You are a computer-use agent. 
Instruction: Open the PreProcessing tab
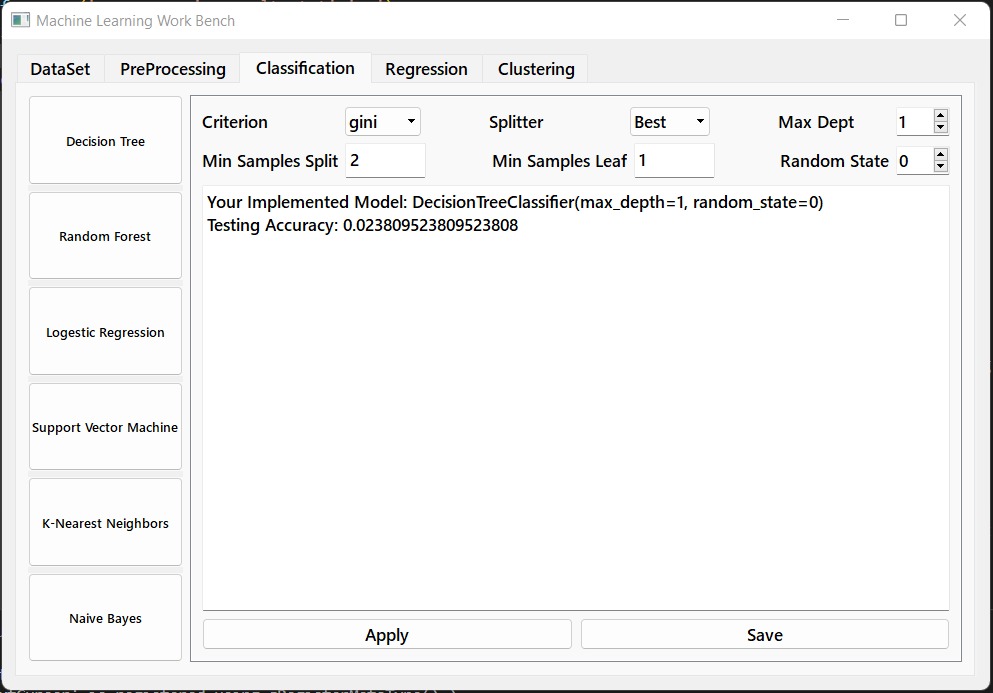(x=173, y=69)
